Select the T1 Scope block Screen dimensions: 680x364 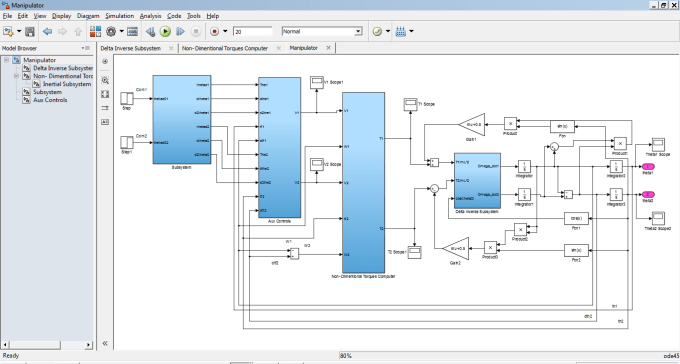(x=410, y=104)
